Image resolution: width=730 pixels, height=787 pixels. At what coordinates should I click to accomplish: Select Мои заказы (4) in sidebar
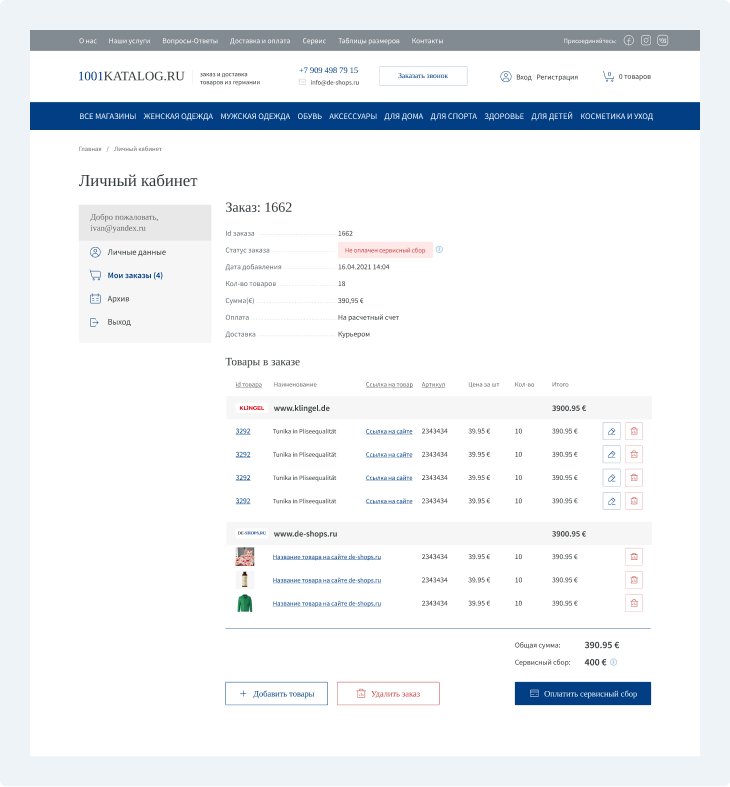[135, 275]
